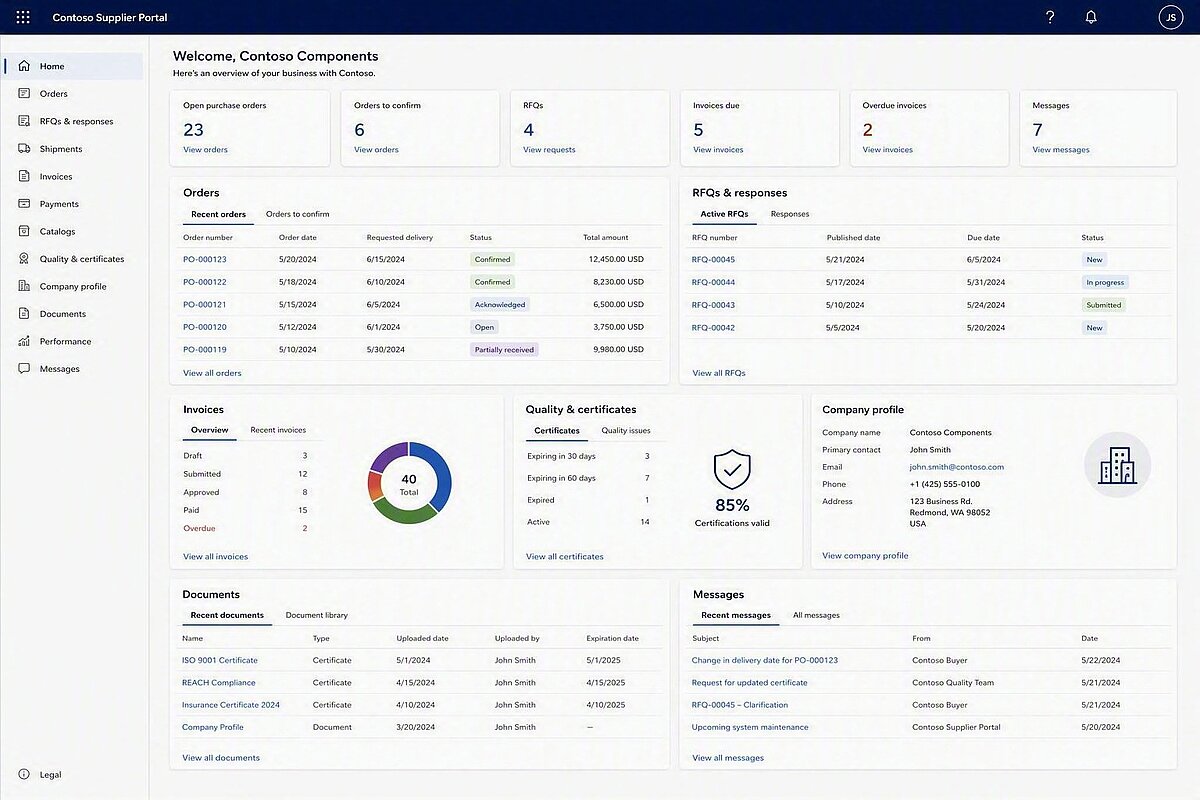Click the Company profile building sidebar icon
The width and height of the screenshot is (1200, 800).
(x=24, y=286)
